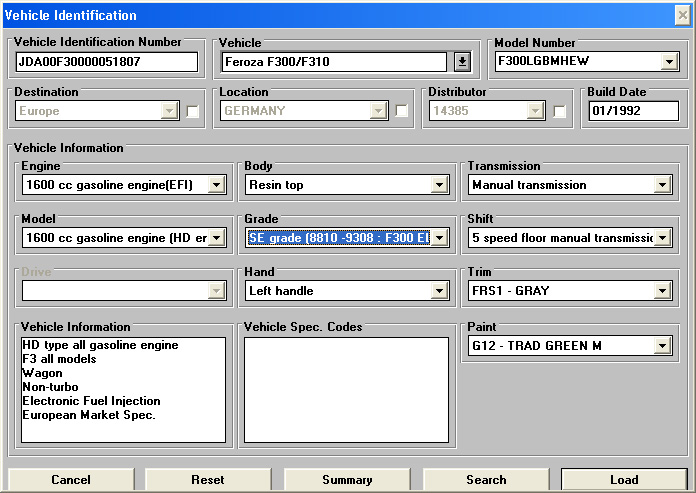
Task: Expand the Shift dropdown
Action: [662, 238]
